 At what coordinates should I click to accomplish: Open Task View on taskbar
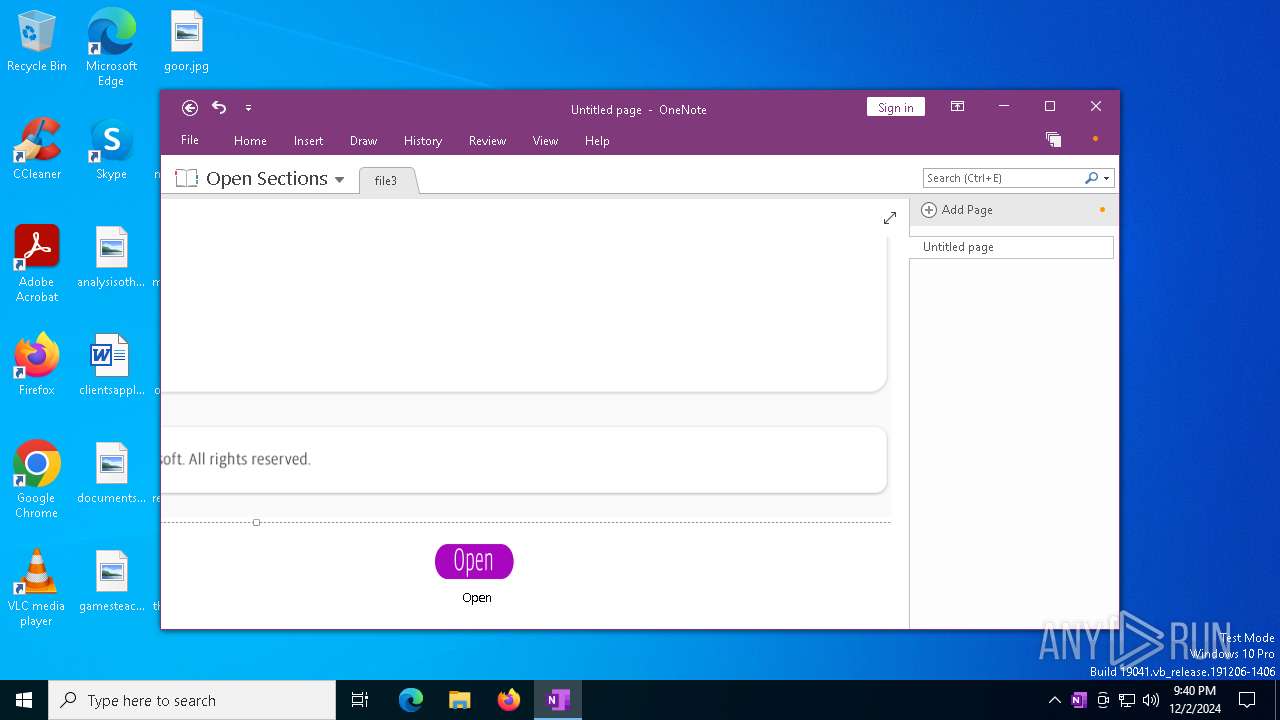(x=360, y=700)
